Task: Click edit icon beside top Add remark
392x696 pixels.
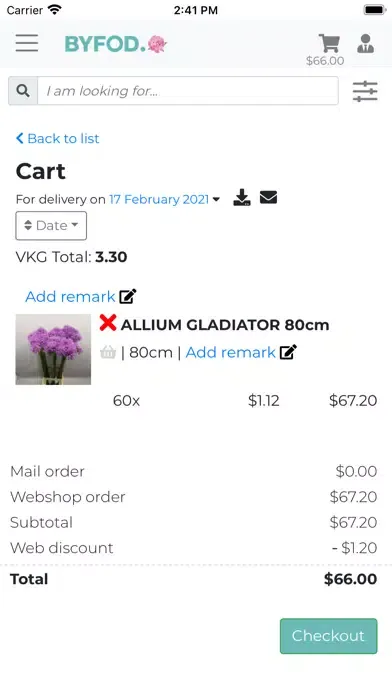Action: [128, 296]
